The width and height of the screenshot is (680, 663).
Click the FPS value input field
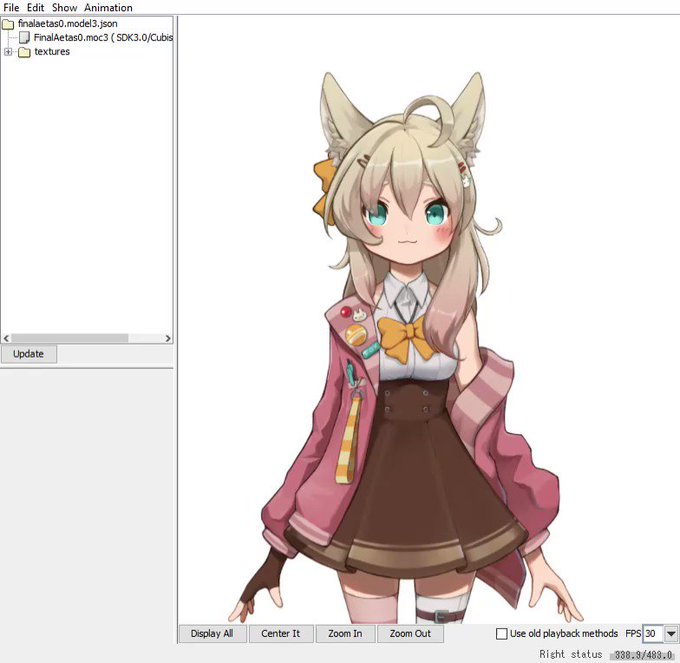tap(652, 634)
